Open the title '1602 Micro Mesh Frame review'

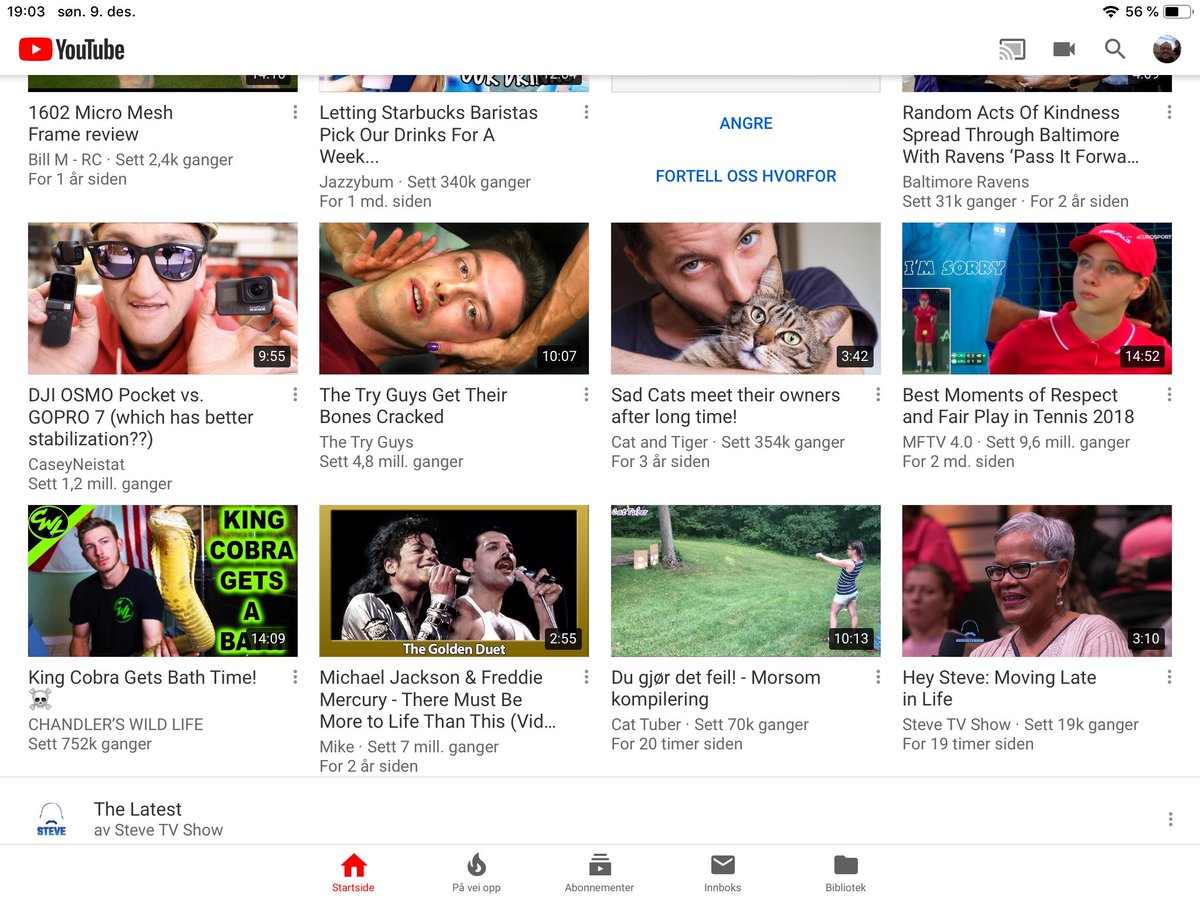[x=100, y=124]
